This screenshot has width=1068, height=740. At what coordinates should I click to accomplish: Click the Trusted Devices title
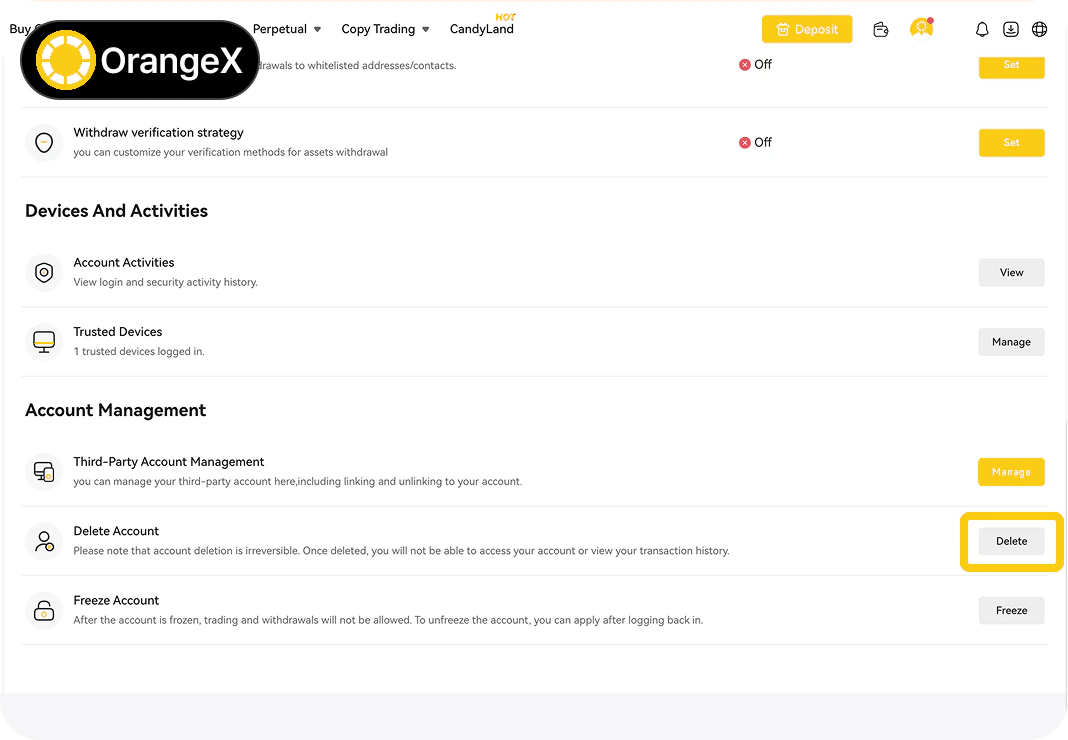click(118, 332)
